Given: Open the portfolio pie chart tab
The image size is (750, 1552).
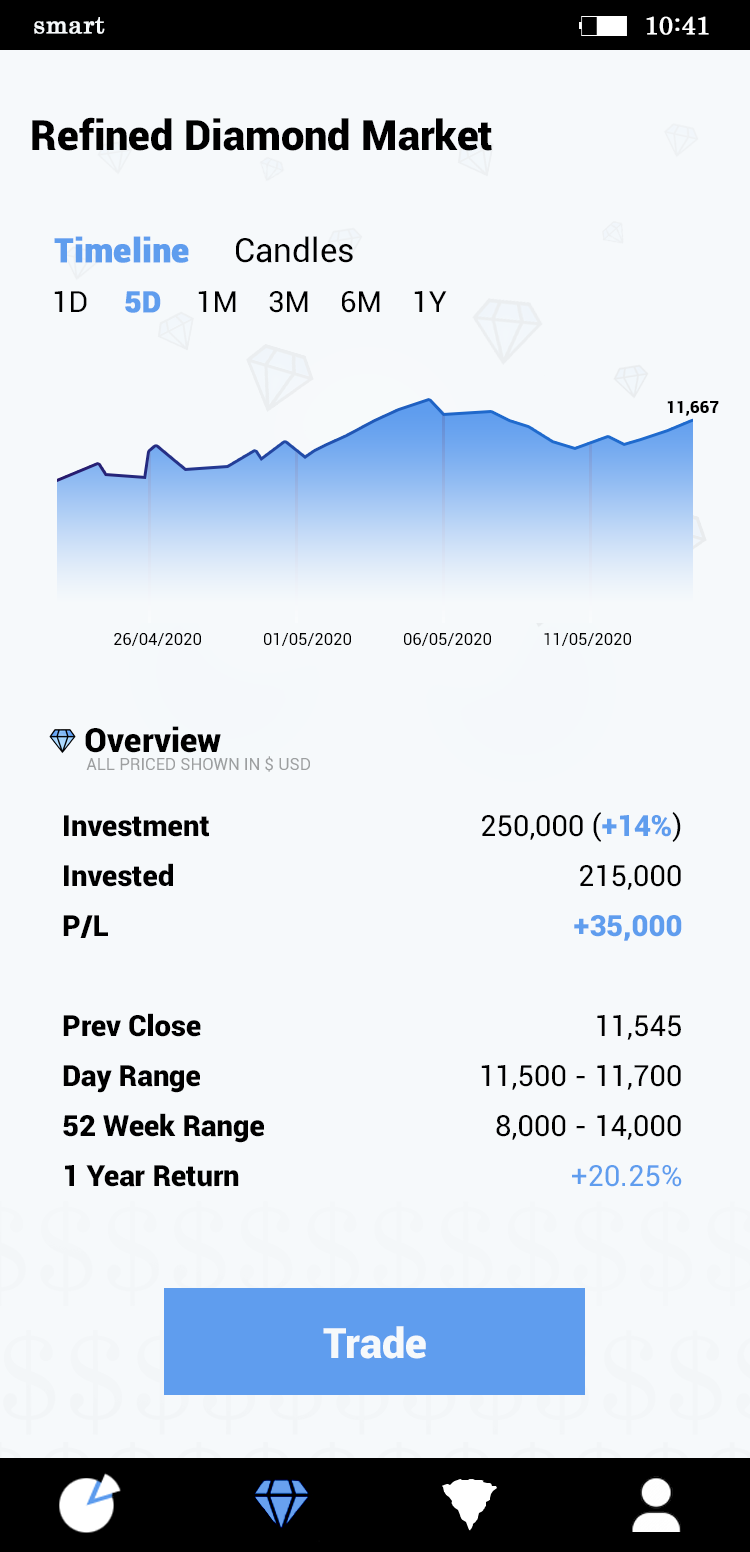Looking at the screenshot, I should click(89, 1503).
